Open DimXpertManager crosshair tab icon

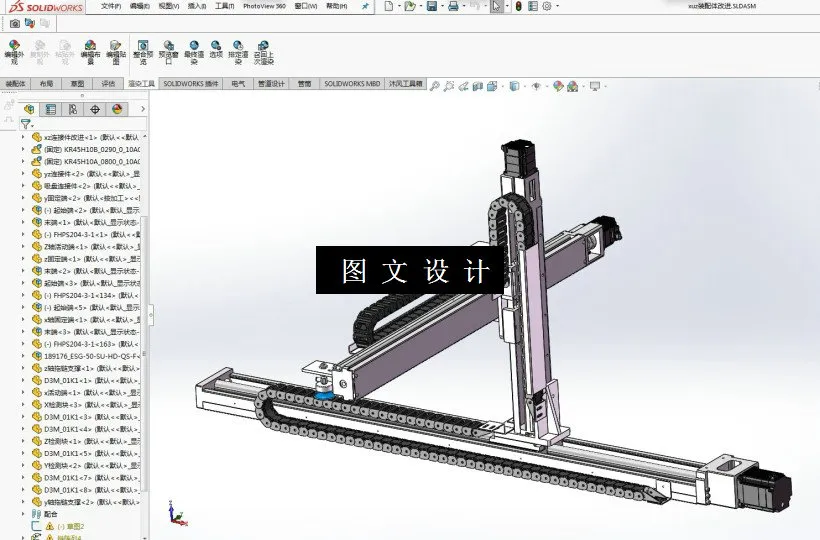(x=95, y=109)
